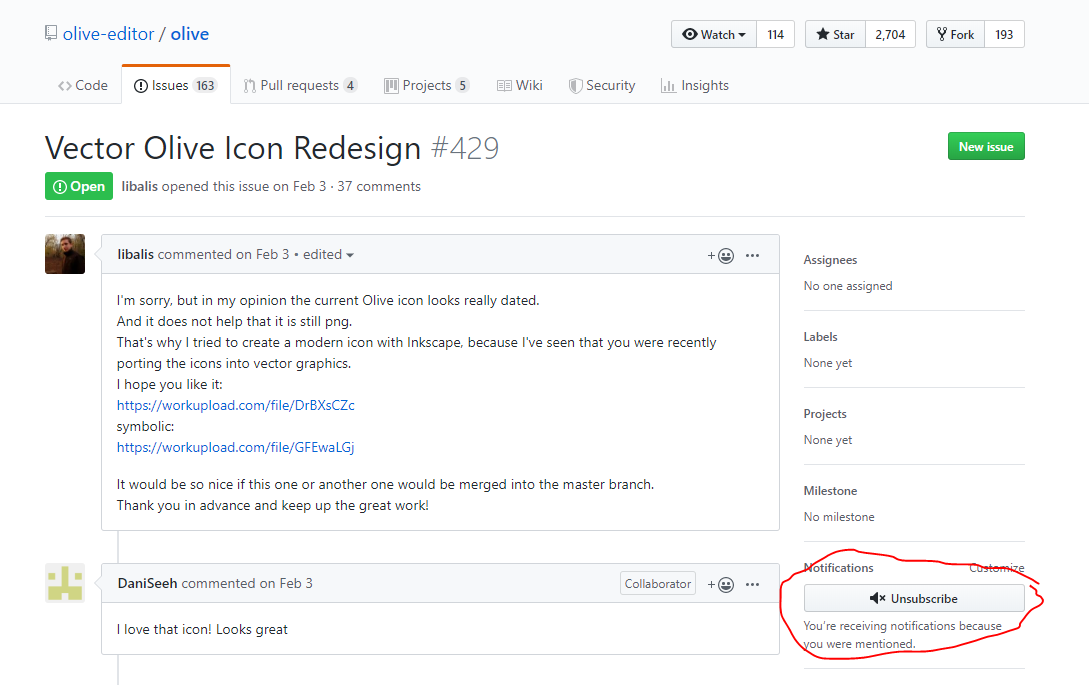Screen dimensions: 1089x685
Task: Go to the Security tab
Action: click(602, 85)
